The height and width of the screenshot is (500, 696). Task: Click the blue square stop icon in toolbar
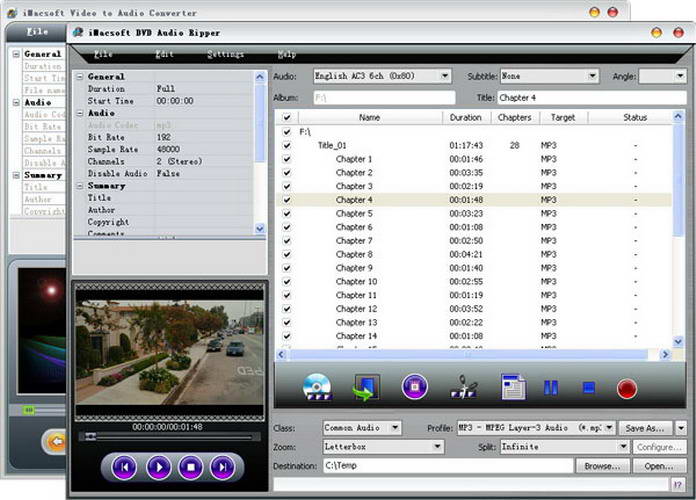coord(589,386)
